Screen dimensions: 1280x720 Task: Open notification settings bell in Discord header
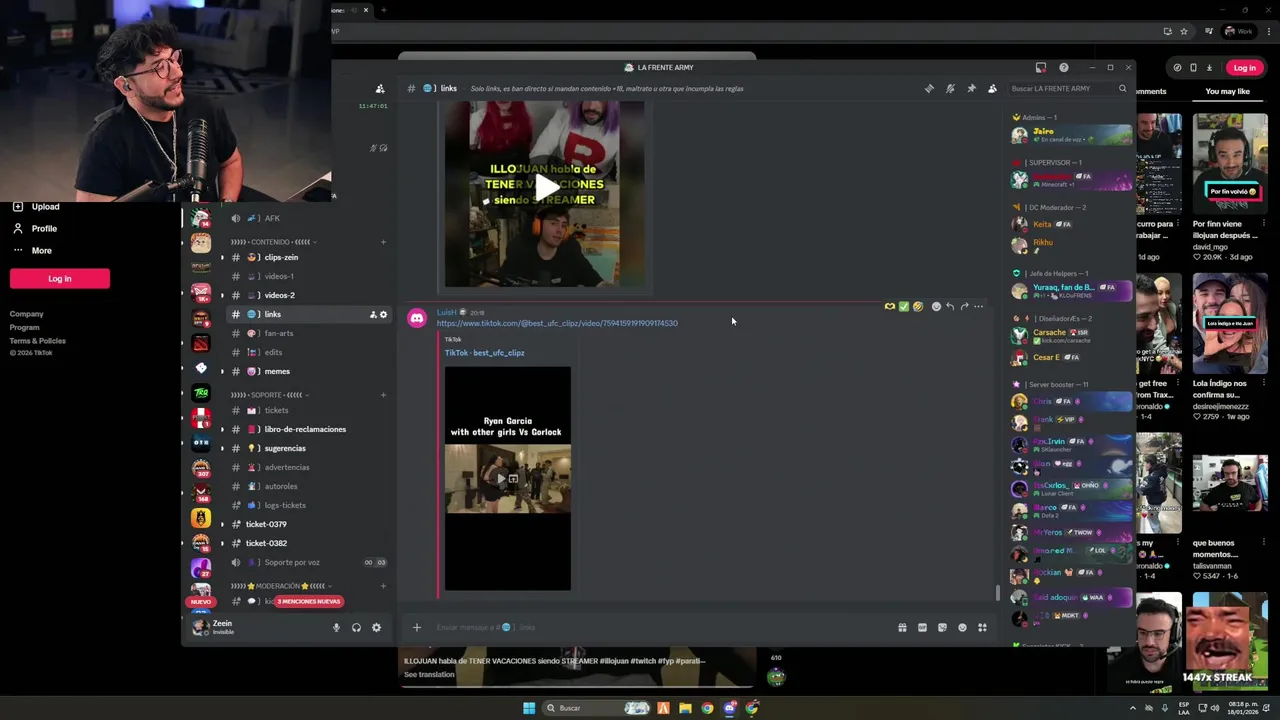950,88
